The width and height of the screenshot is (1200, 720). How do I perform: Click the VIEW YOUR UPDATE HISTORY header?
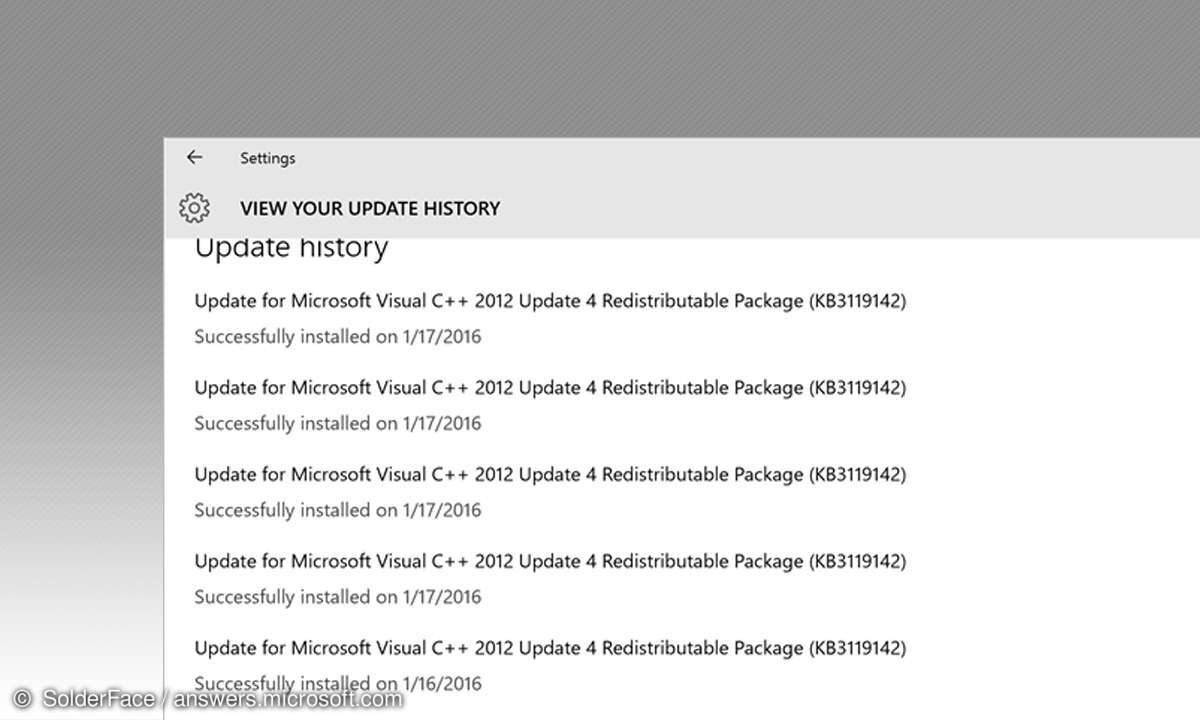tap(370, 209)
